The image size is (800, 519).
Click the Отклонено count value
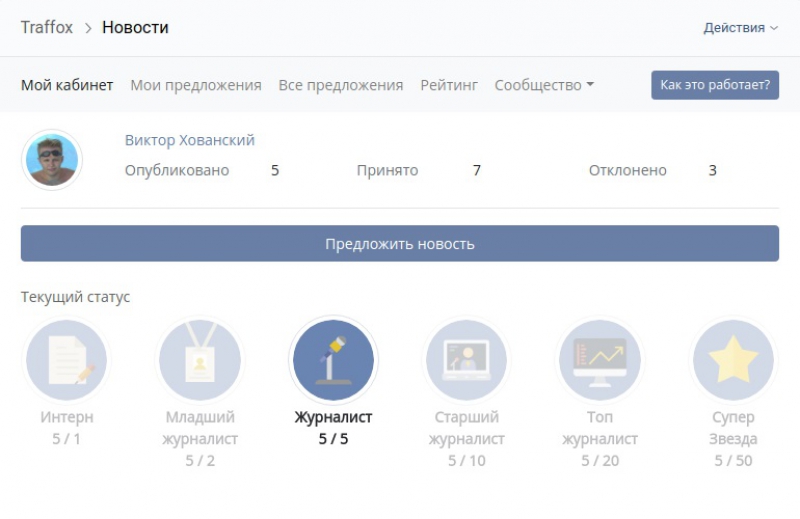click(x=713, y=170)
